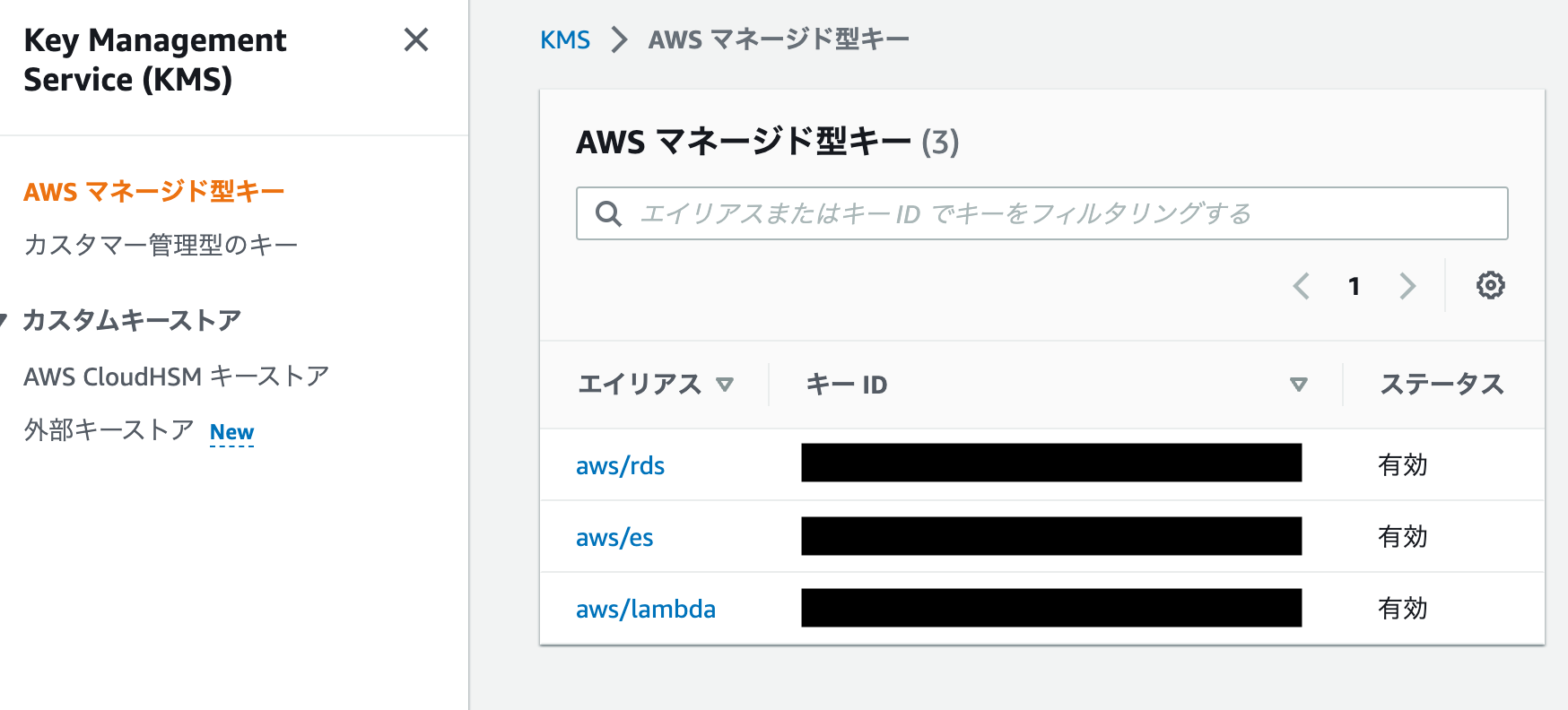1568x710 pixels.
Task: Select AWS マネージド型キー in the sidebar
Action: [x=154, y=190]
